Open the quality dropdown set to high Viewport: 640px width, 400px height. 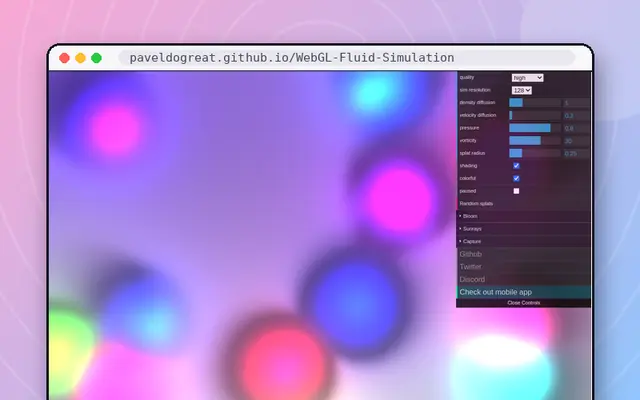pyautogui.click(x=527, y=78)
